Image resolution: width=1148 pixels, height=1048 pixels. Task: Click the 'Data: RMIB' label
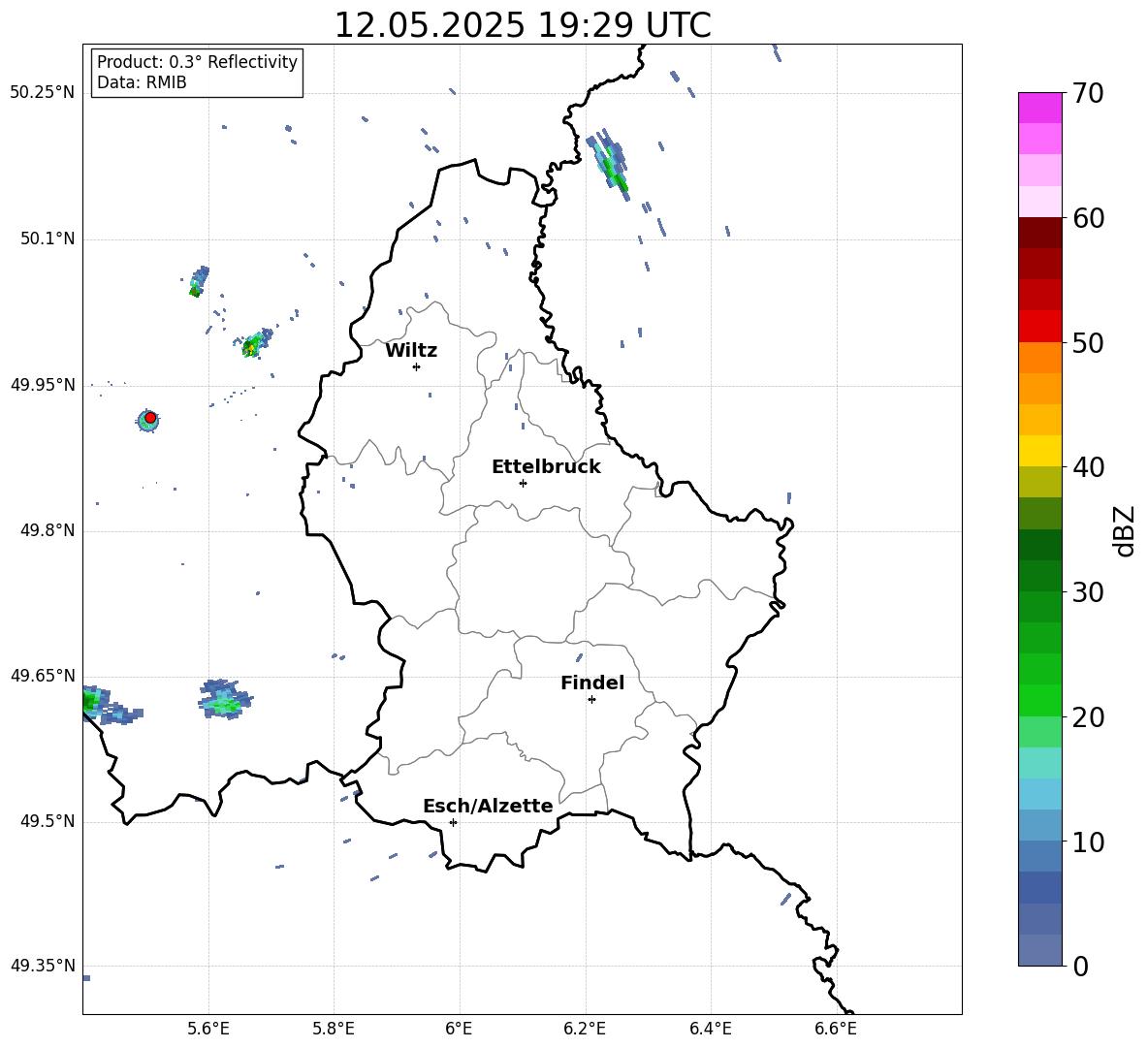tap(142, 82)
